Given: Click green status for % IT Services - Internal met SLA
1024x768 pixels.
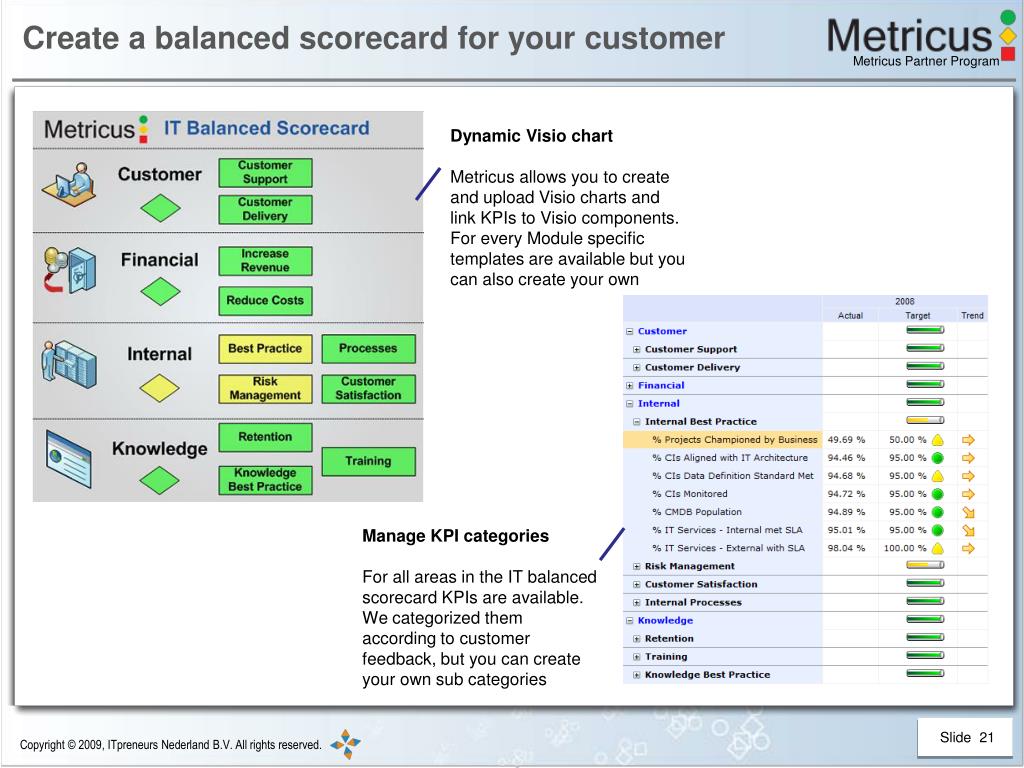Looking at the screenshot, I should point(938,530).
